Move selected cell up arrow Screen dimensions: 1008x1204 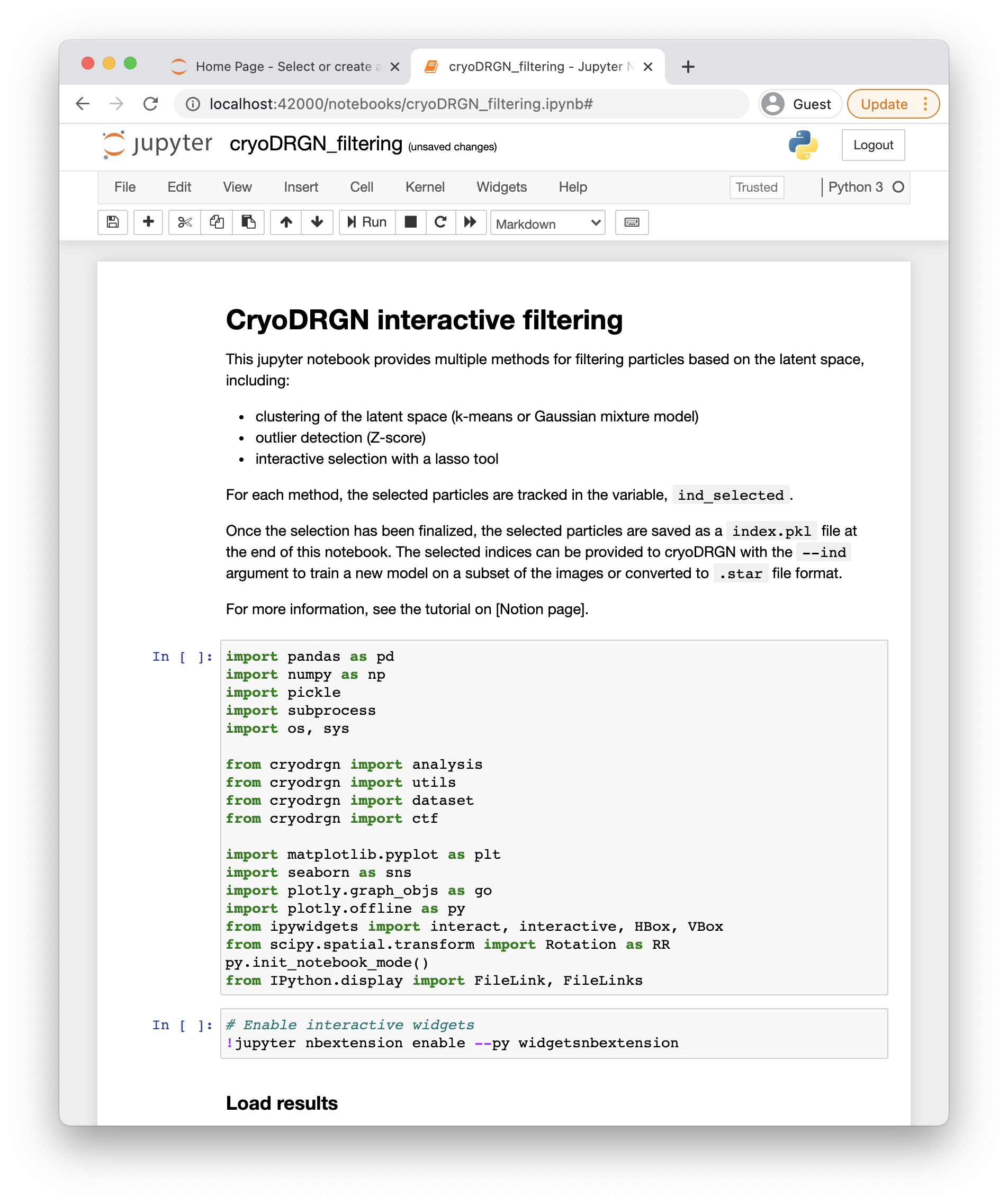286,222
